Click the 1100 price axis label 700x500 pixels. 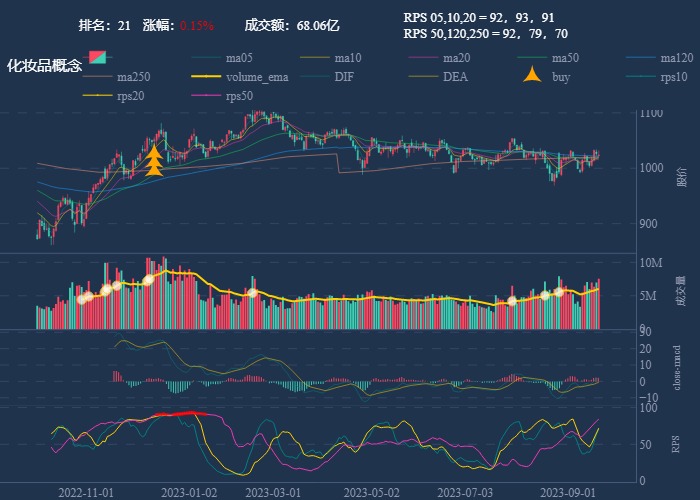[x=651, y=114]
